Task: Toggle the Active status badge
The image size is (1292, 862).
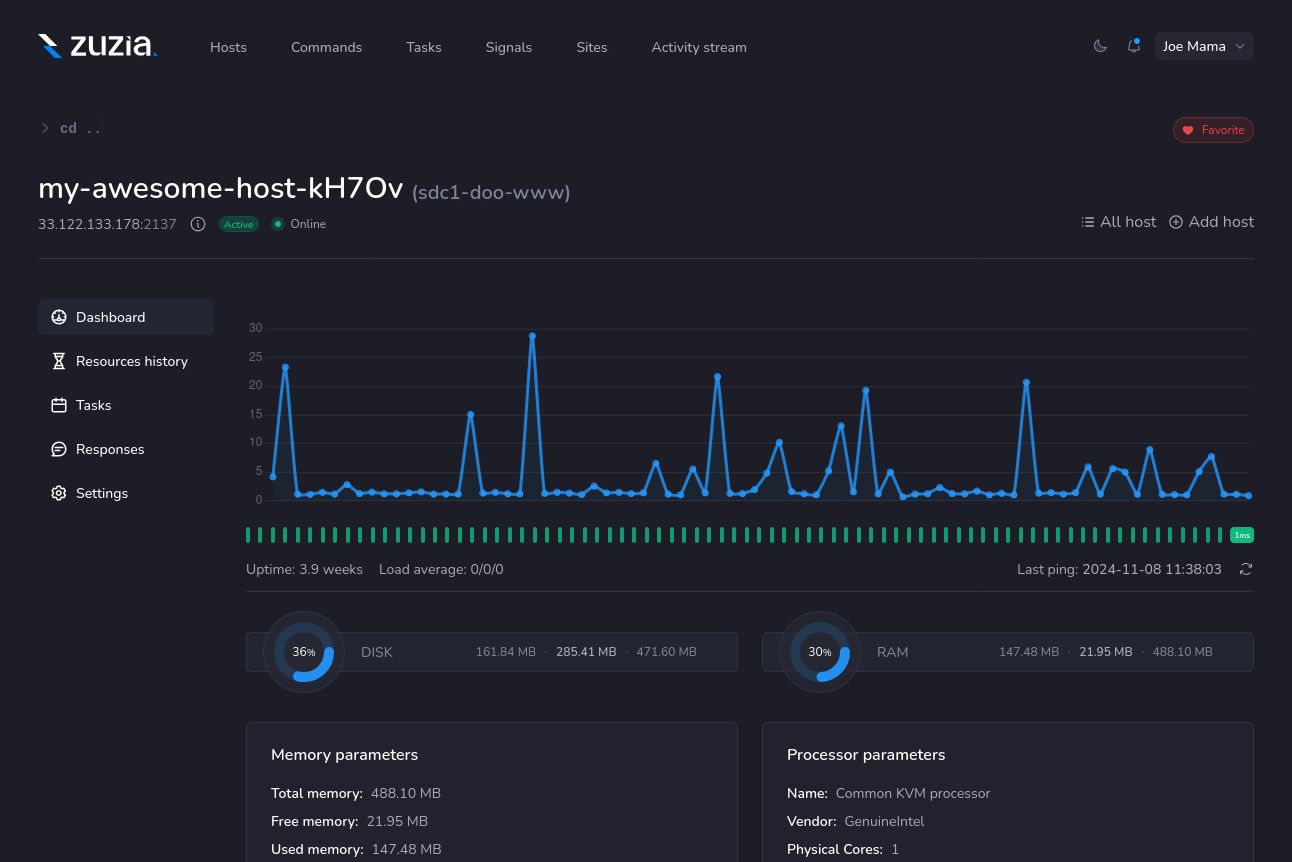Action: click(x=238, y=224)
